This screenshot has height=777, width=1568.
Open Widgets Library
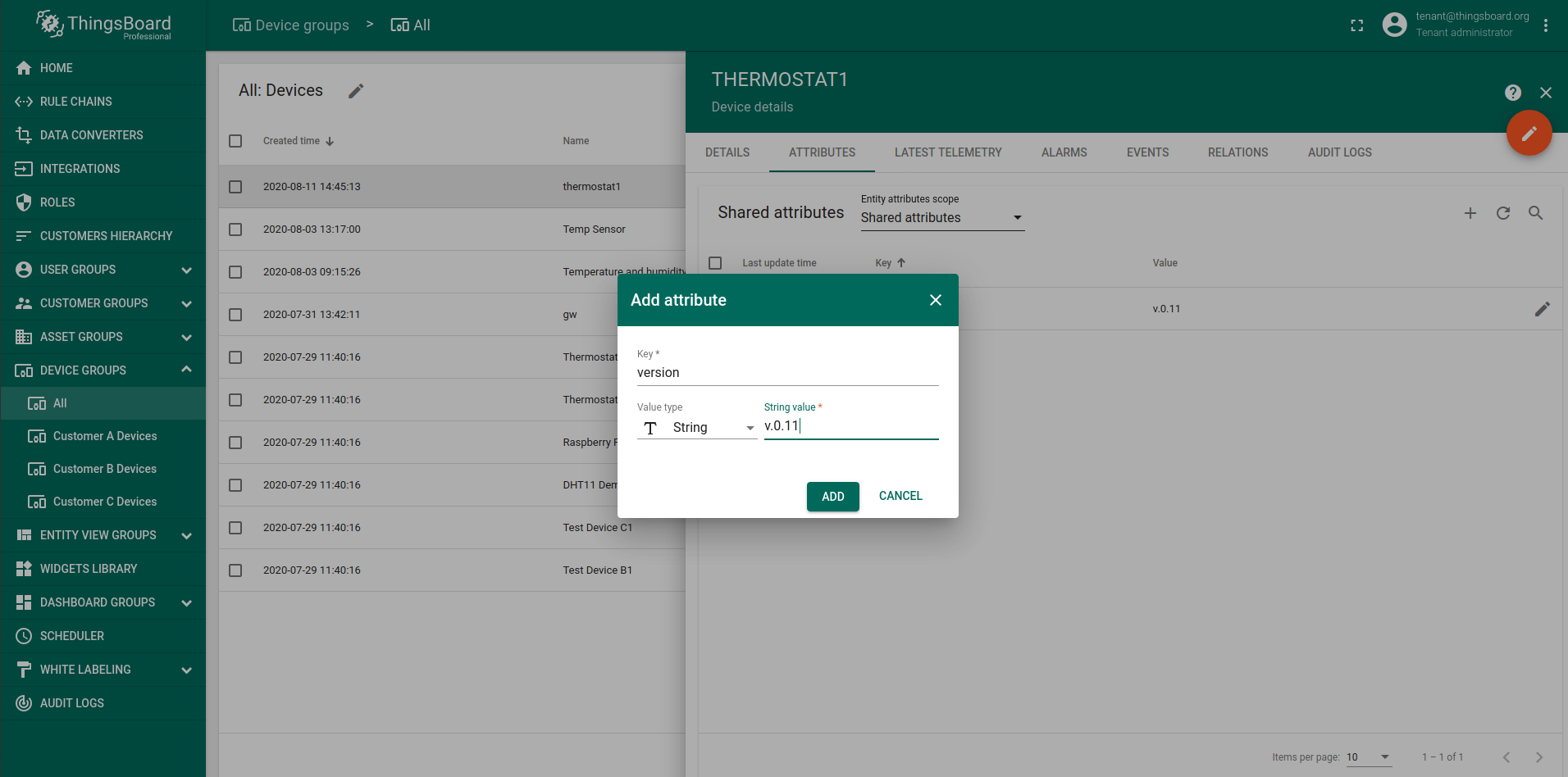tap(103, 569)
